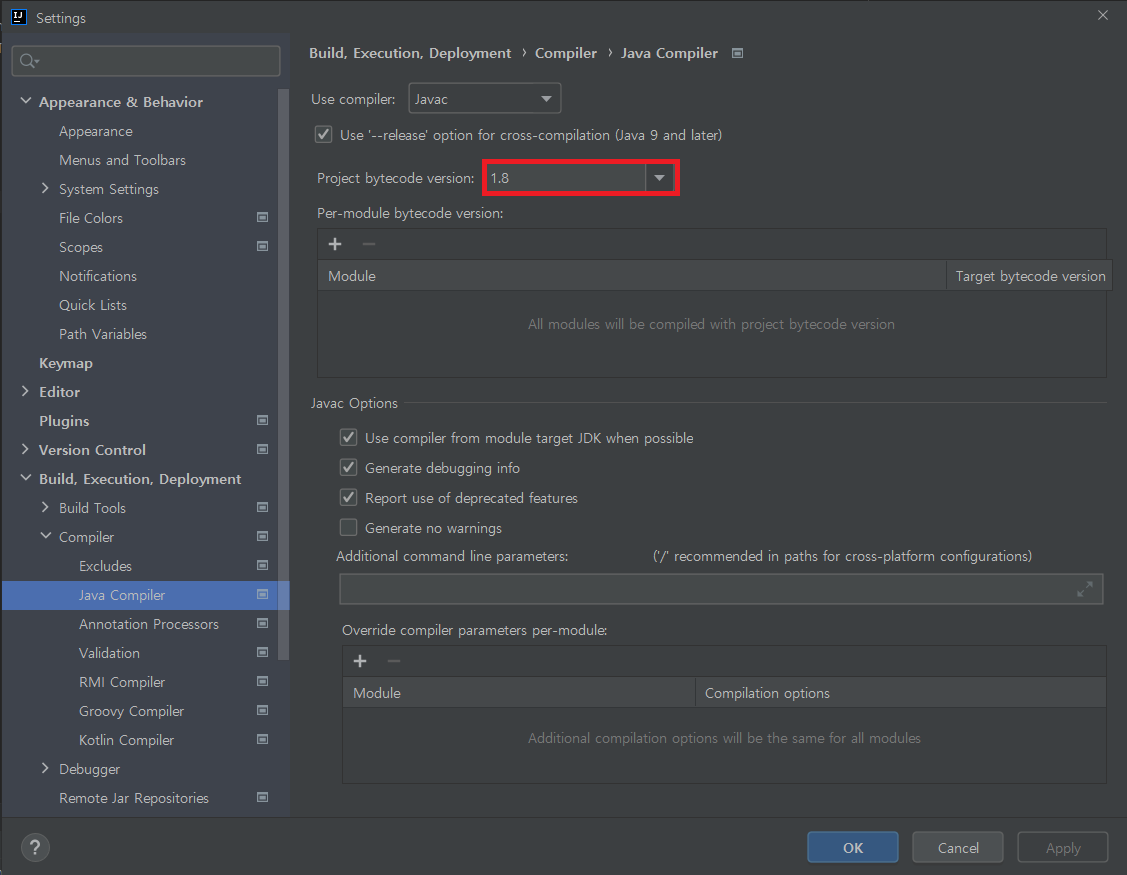Viewport: 1127px width, 875px height.
Task: Click the Additional command line parameters field
Action: (x=721, y=589)
